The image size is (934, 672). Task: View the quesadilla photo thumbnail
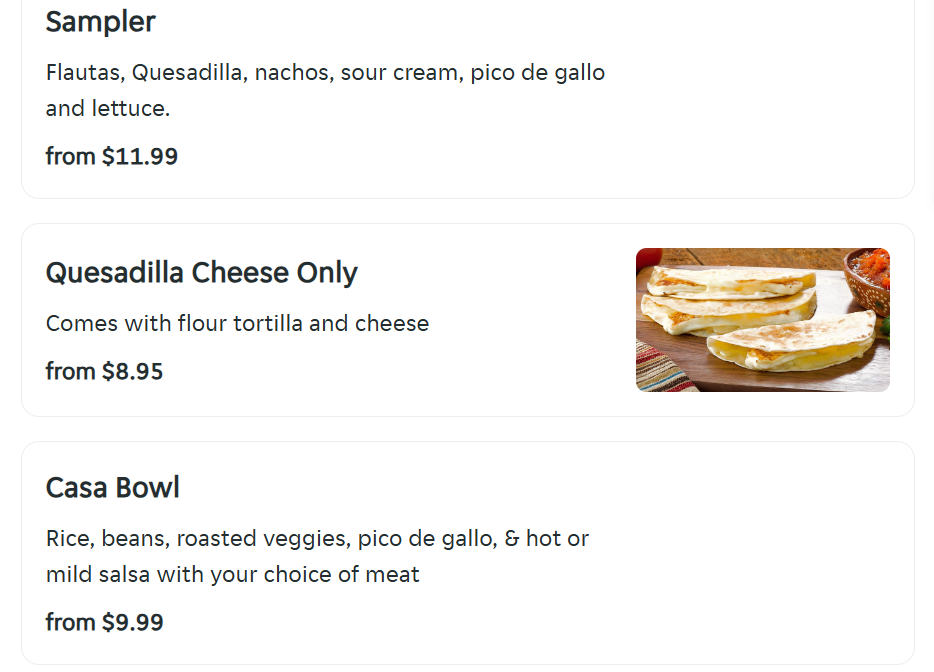762,320
